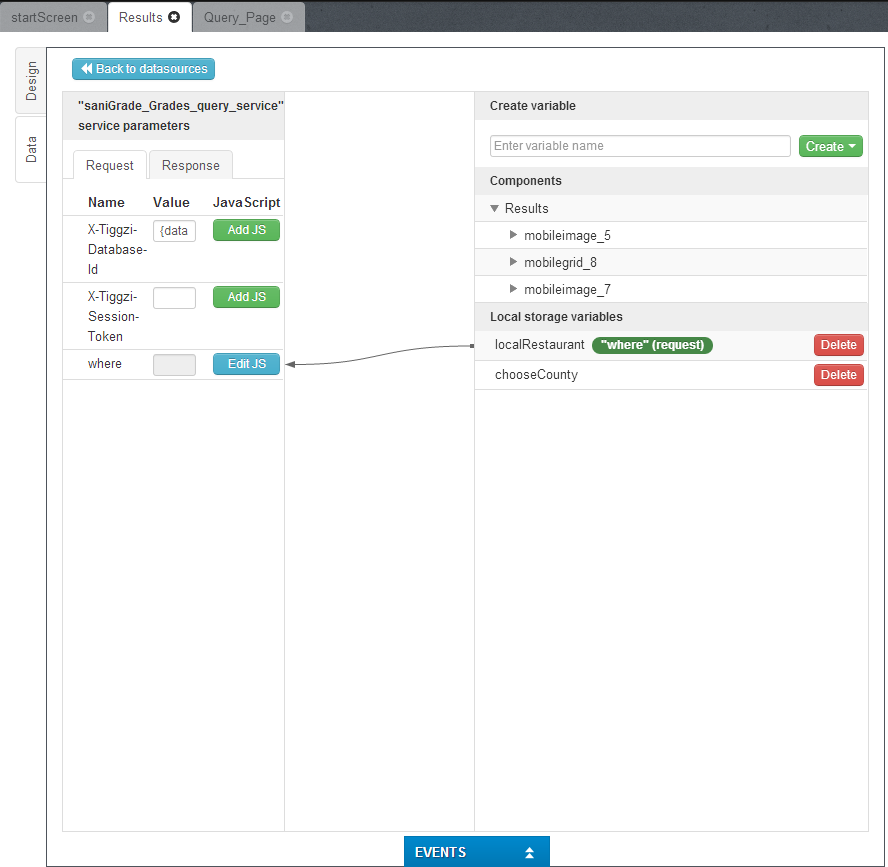Image resolution: width=888 pixels, height=867 pixels.
Task: Open the Design side tab
Action: [x=31, y=81]
